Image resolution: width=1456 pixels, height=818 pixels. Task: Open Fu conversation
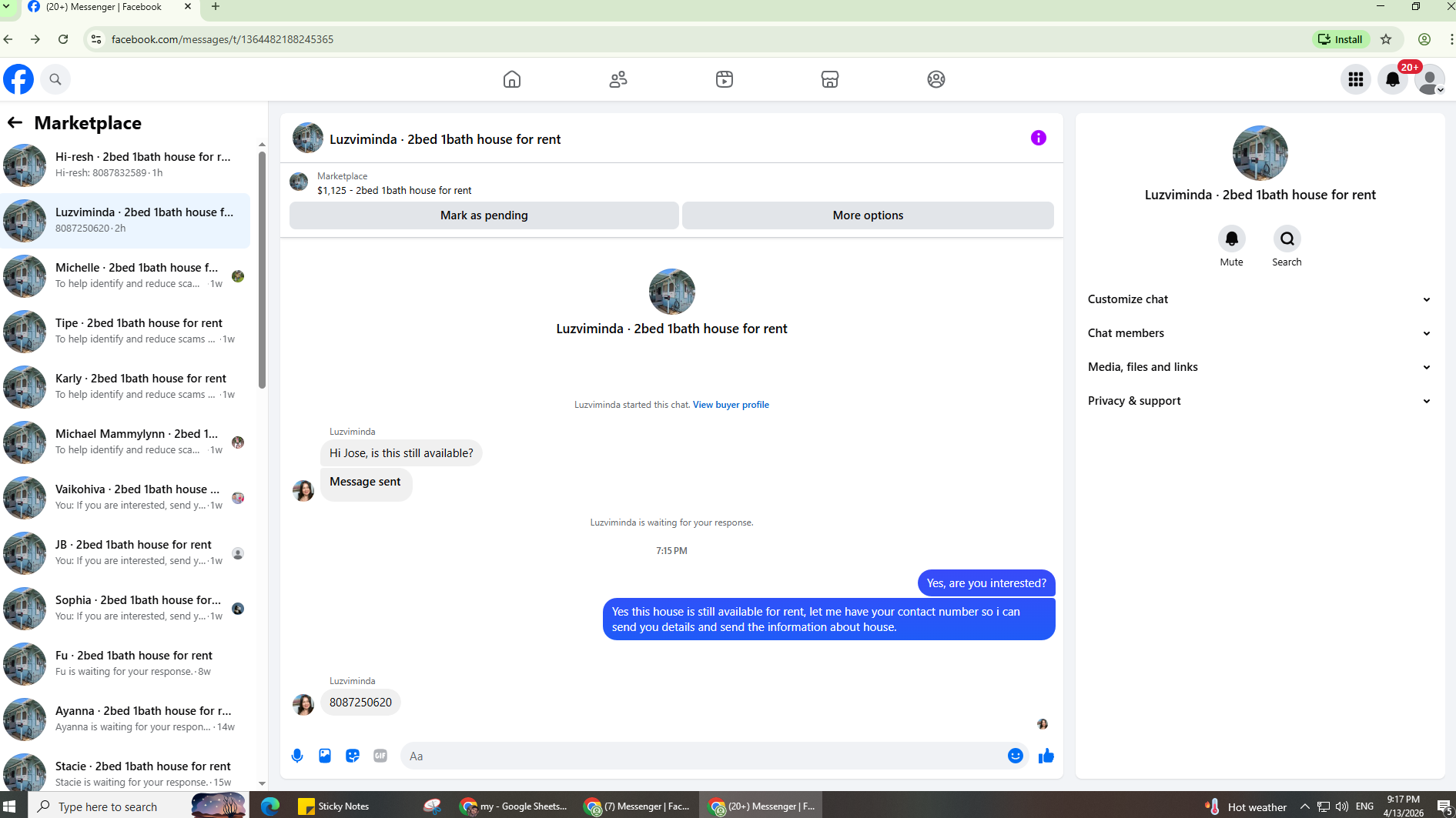tap(126, 664)
